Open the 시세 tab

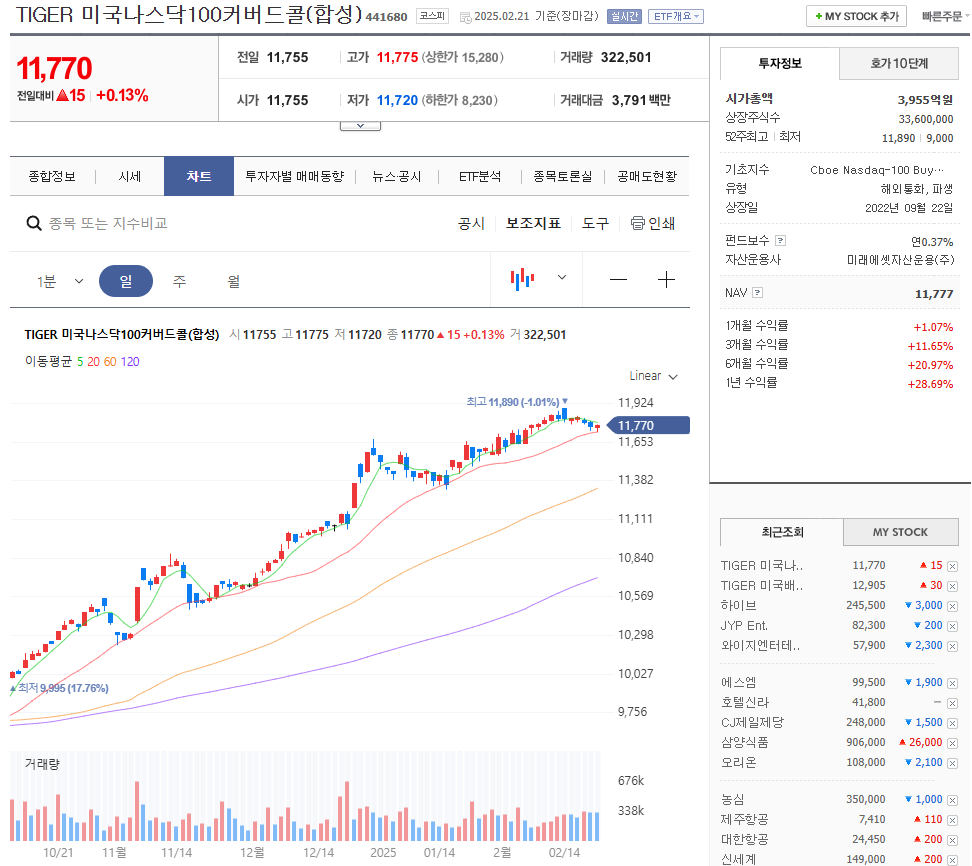[x=130, y=177]
